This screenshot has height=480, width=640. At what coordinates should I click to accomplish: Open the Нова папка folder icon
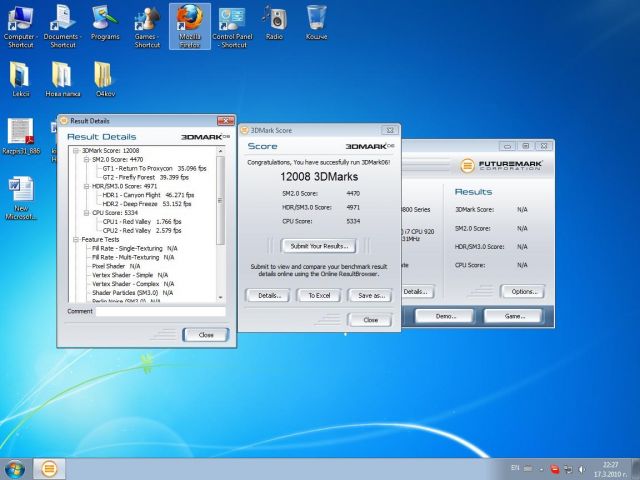[x=62, y=79]
